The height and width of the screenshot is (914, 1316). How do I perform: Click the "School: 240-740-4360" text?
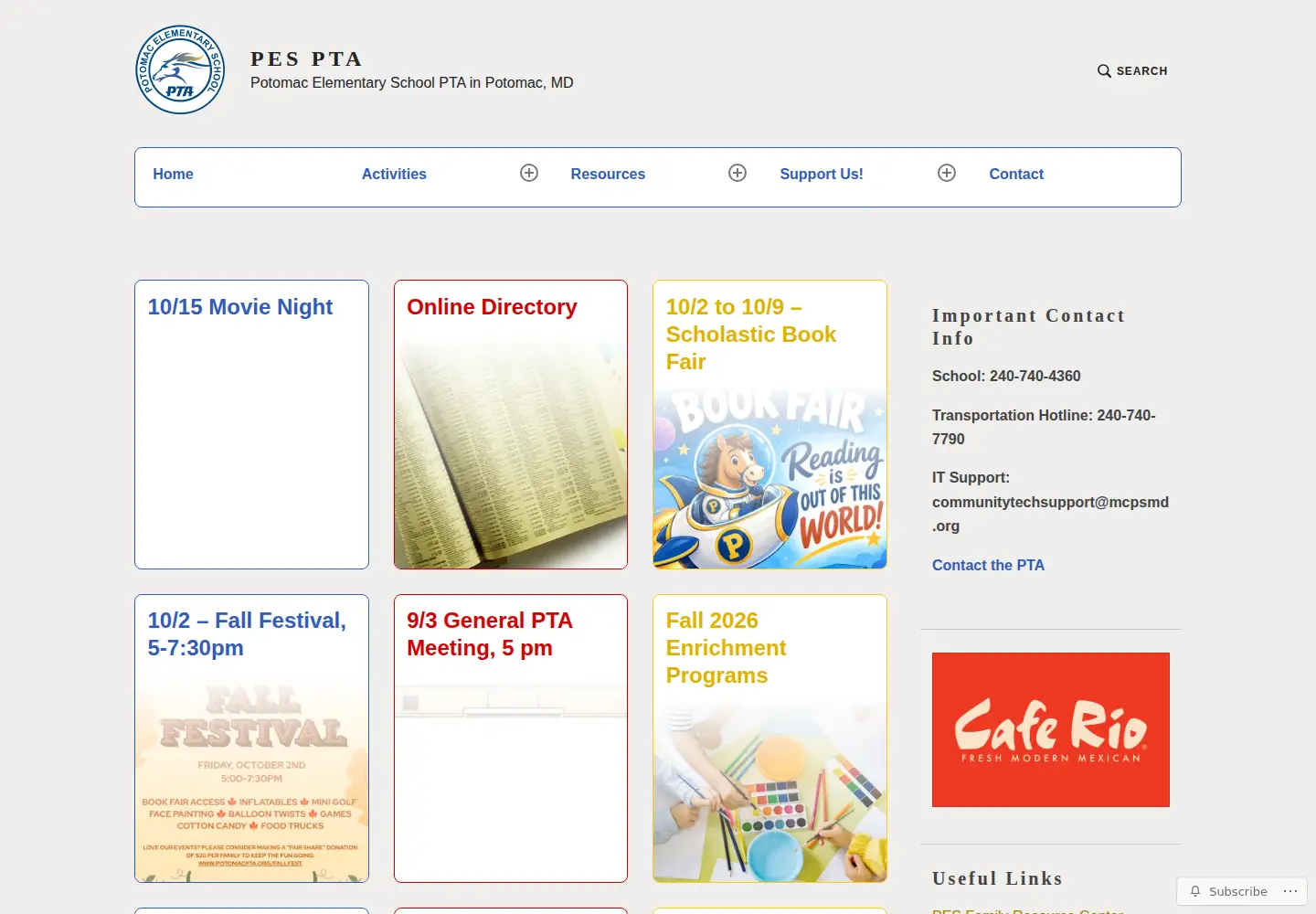tap(1006, 376)
